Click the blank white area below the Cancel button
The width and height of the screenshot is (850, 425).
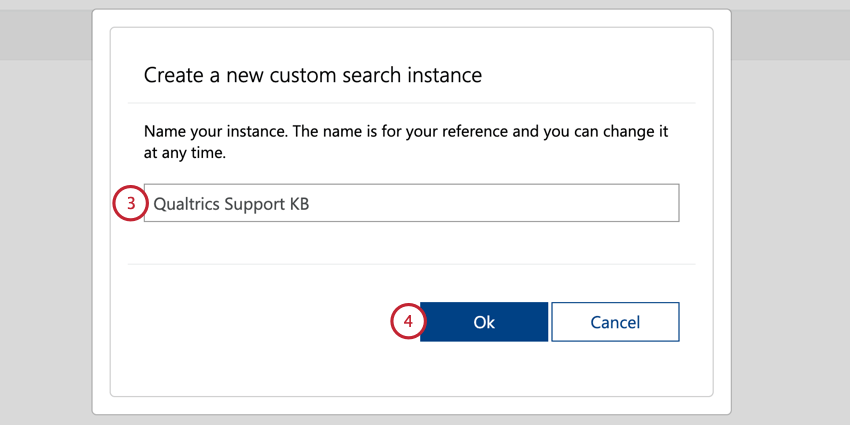615,369
